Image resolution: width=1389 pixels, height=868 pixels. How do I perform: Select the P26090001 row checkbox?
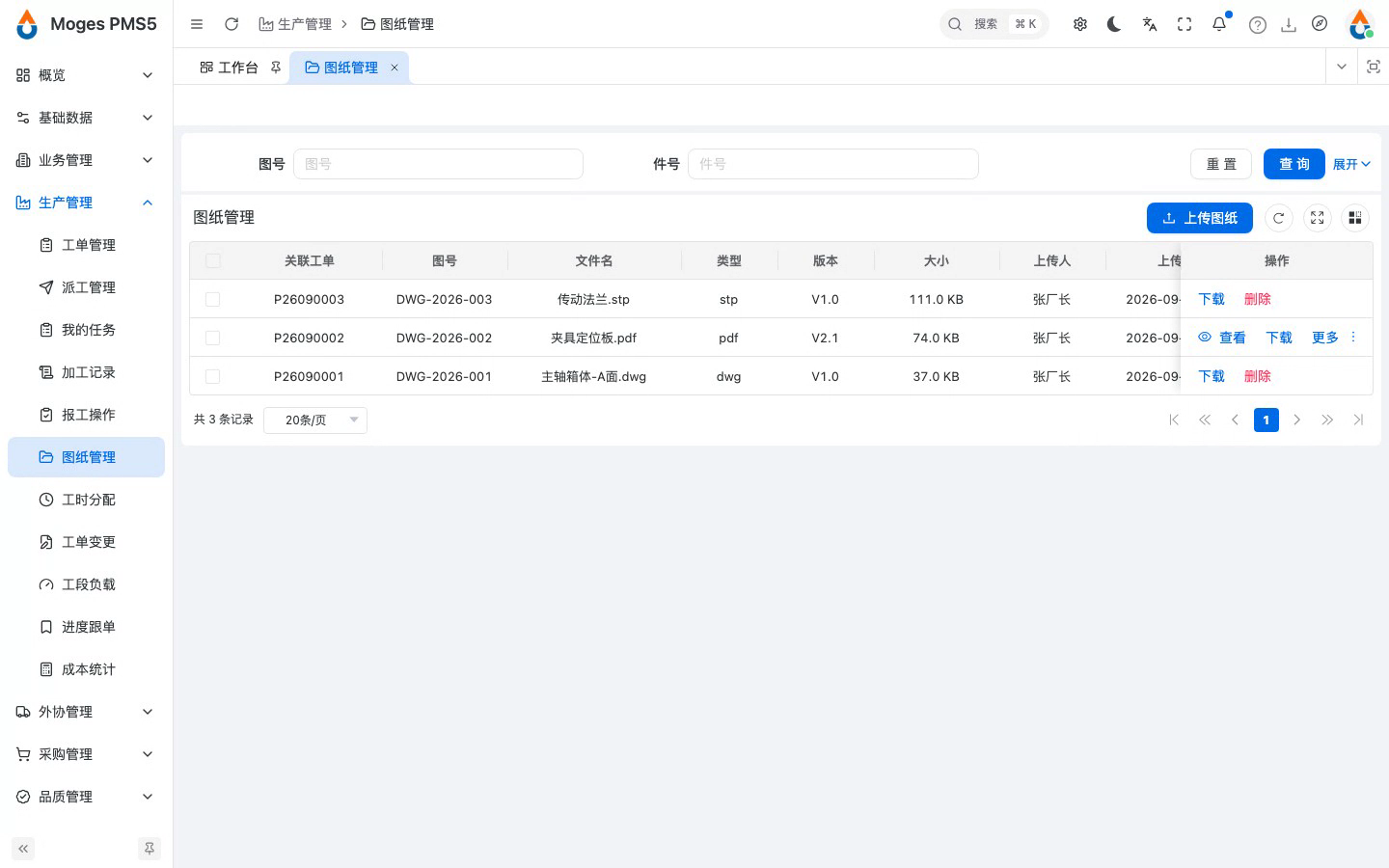pos(213,376)
